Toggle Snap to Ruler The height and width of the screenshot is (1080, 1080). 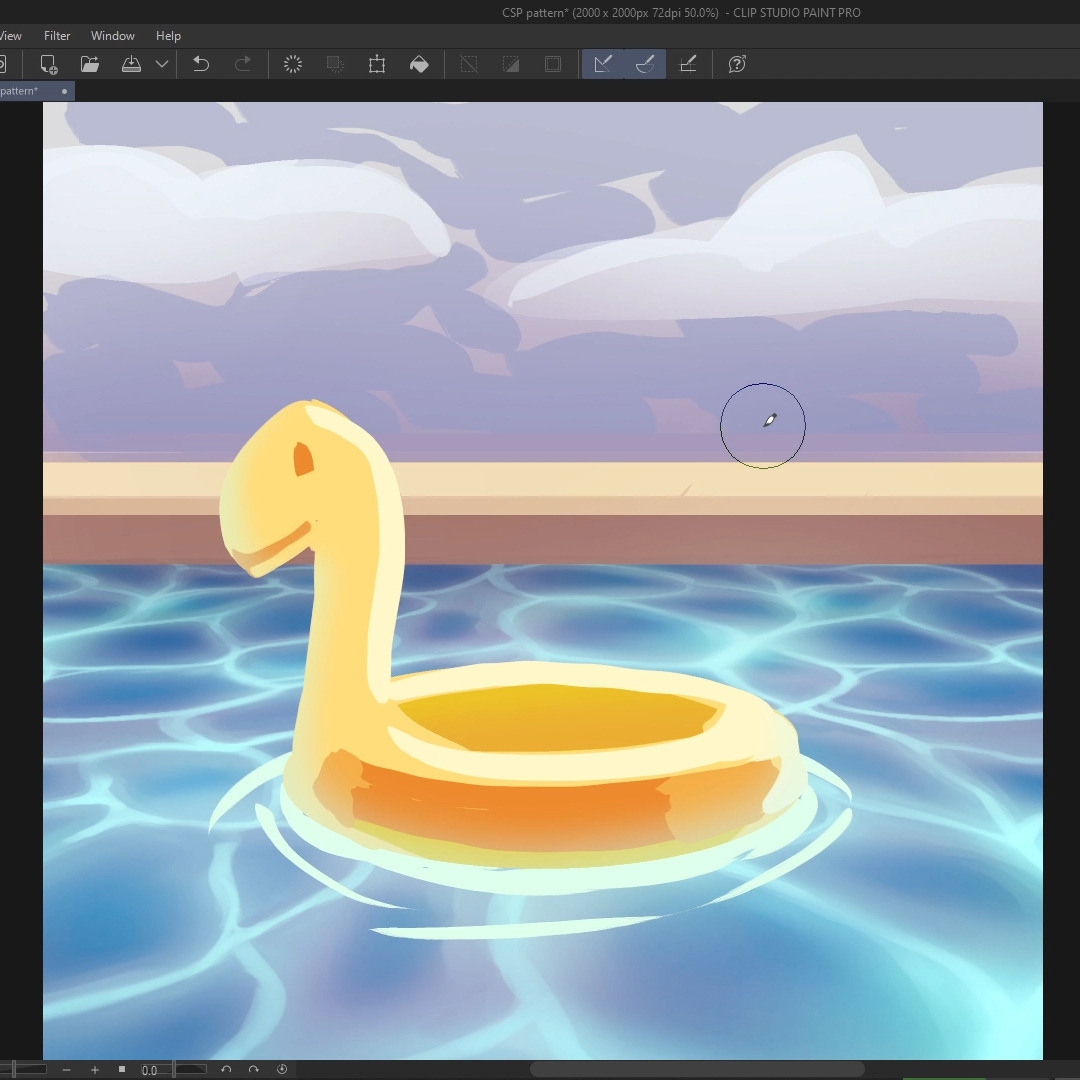(603, 64)
